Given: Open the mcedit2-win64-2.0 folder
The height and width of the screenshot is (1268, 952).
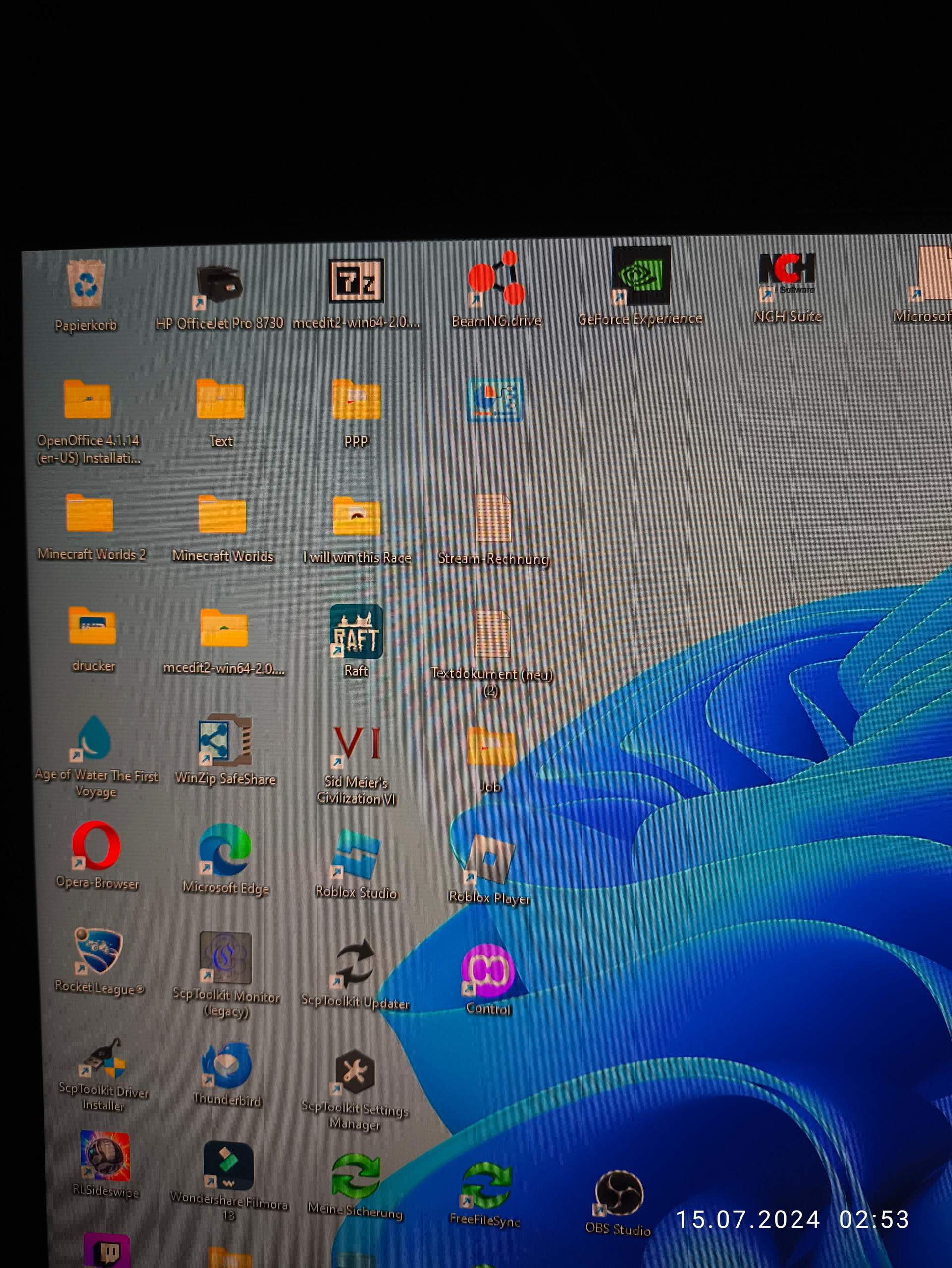Looking at the screenshot, I should (223, 628).
